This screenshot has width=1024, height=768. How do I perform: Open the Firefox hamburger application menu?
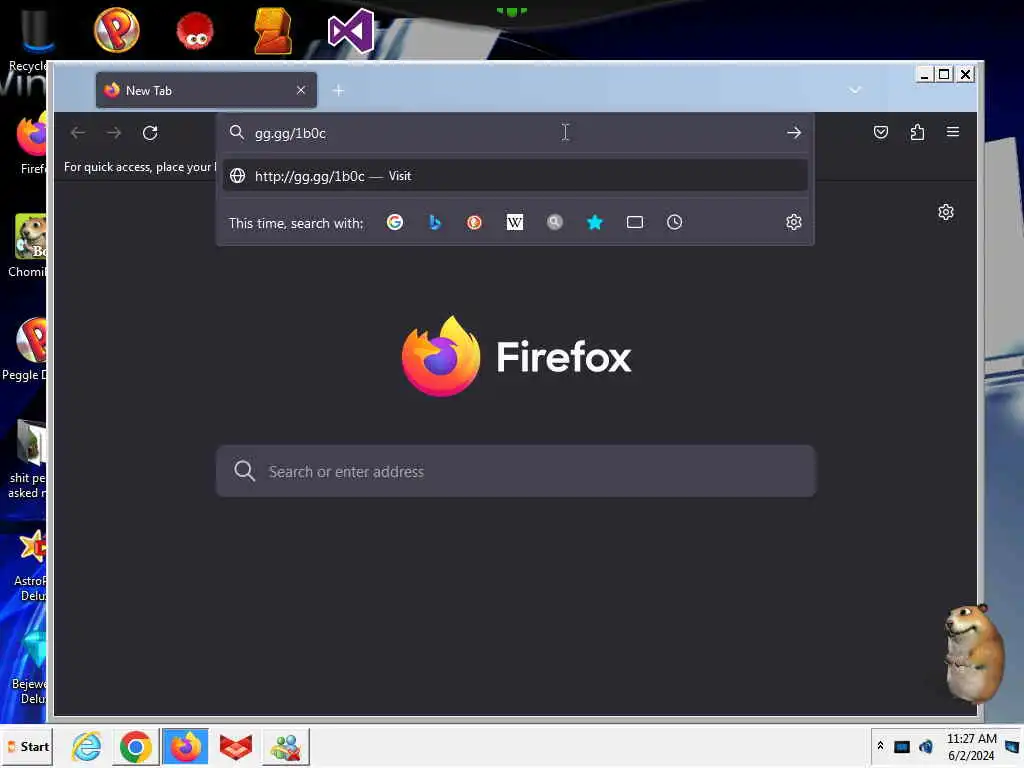(953, 132)
